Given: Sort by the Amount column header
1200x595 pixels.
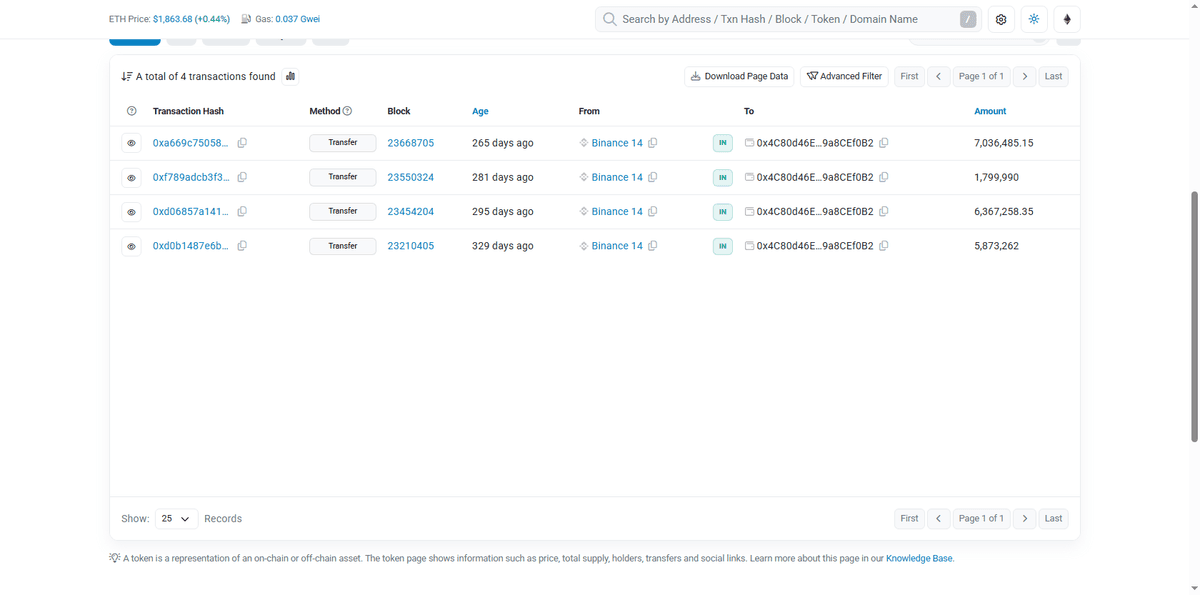Looking at the screenshot, I should [x=990, y=111].
